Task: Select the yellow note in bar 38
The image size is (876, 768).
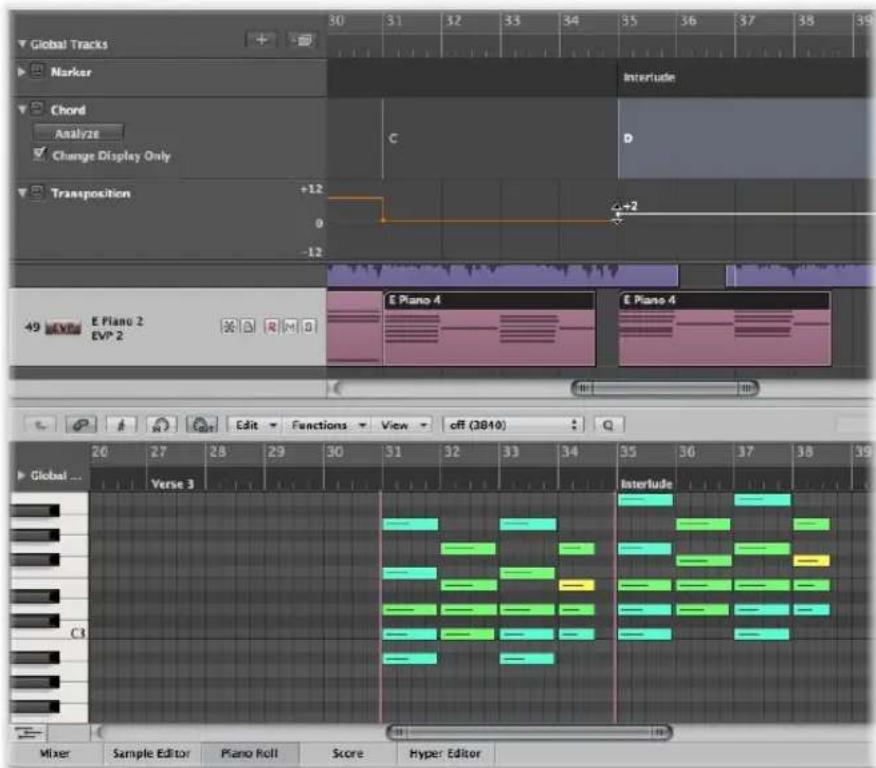Action: [811, 560]
